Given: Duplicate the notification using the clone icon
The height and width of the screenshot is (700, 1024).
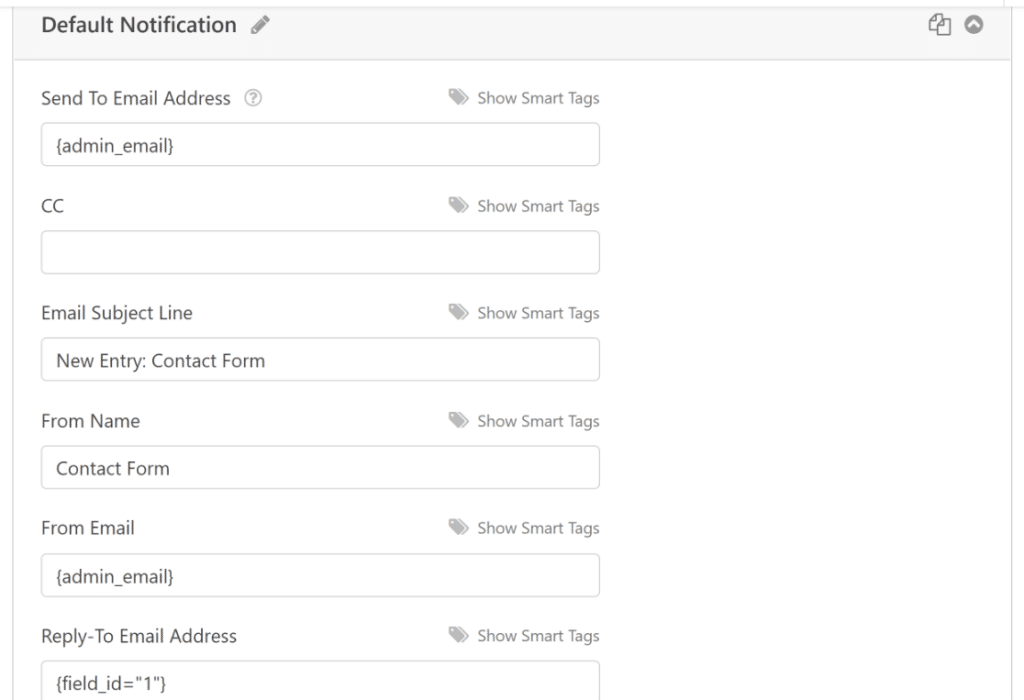Looking at the screenshot, I should click(x=938, y=24).
